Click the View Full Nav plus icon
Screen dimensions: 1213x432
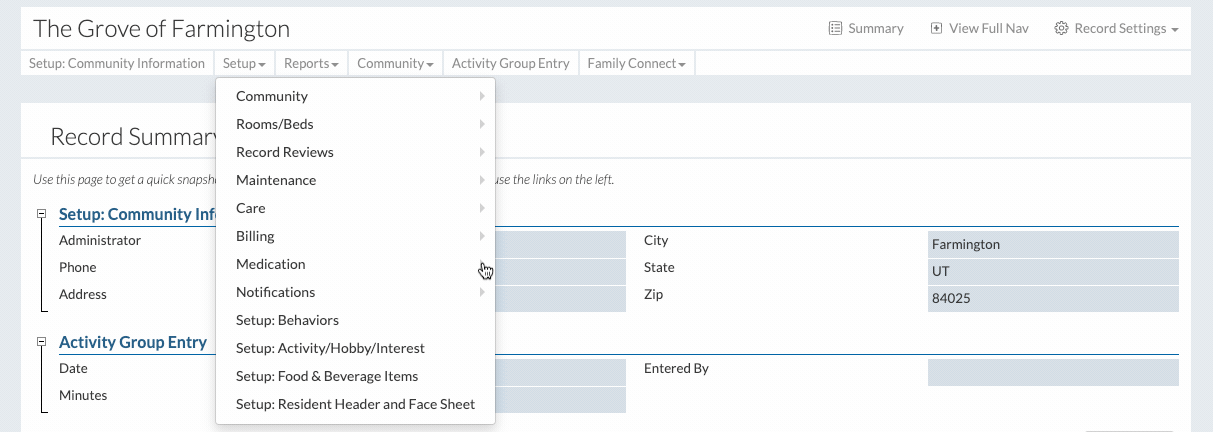(936, 29)
